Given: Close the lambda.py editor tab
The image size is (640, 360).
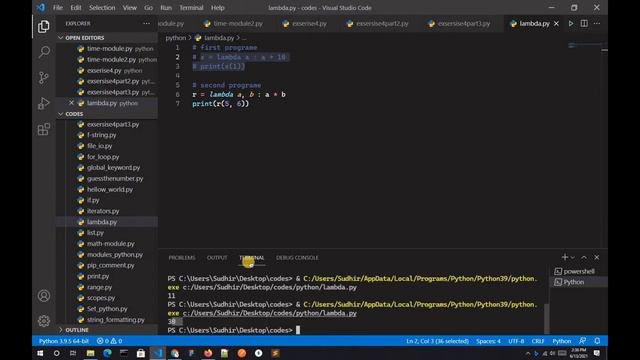Looking at the screenshot, I should point(556,24).
